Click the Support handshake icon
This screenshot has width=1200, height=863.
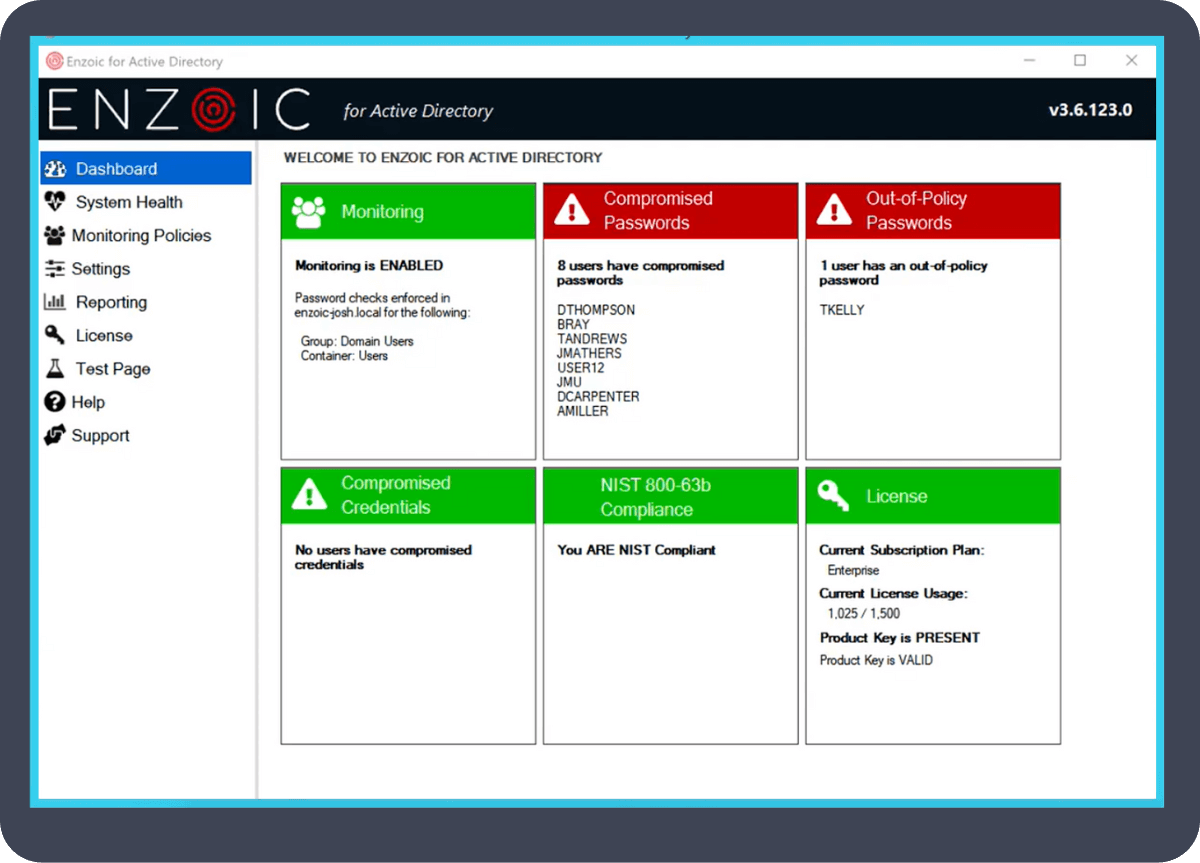pyautogui.click(x=55, y=436)
